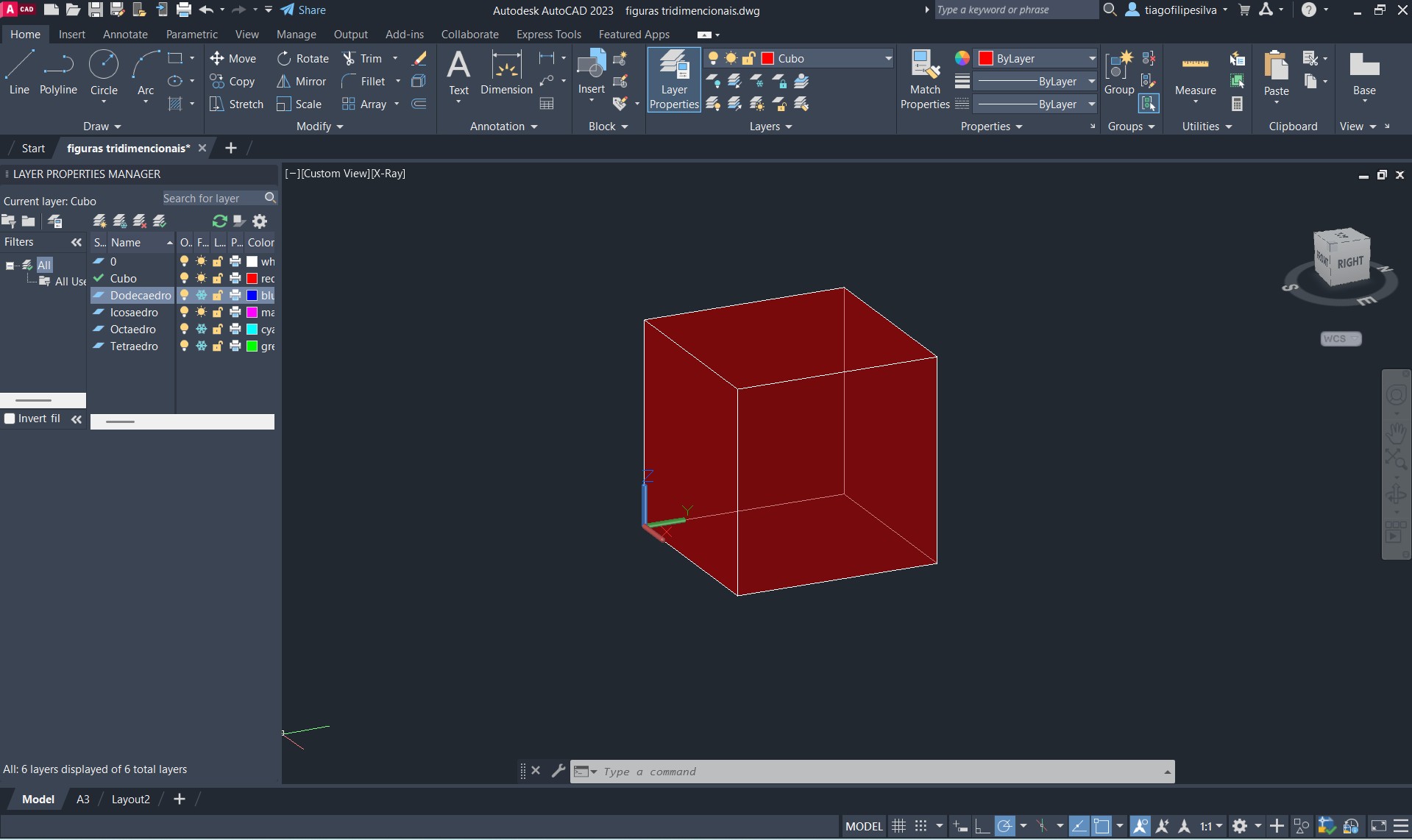Select the Line drawing tool

click(19, 73)
